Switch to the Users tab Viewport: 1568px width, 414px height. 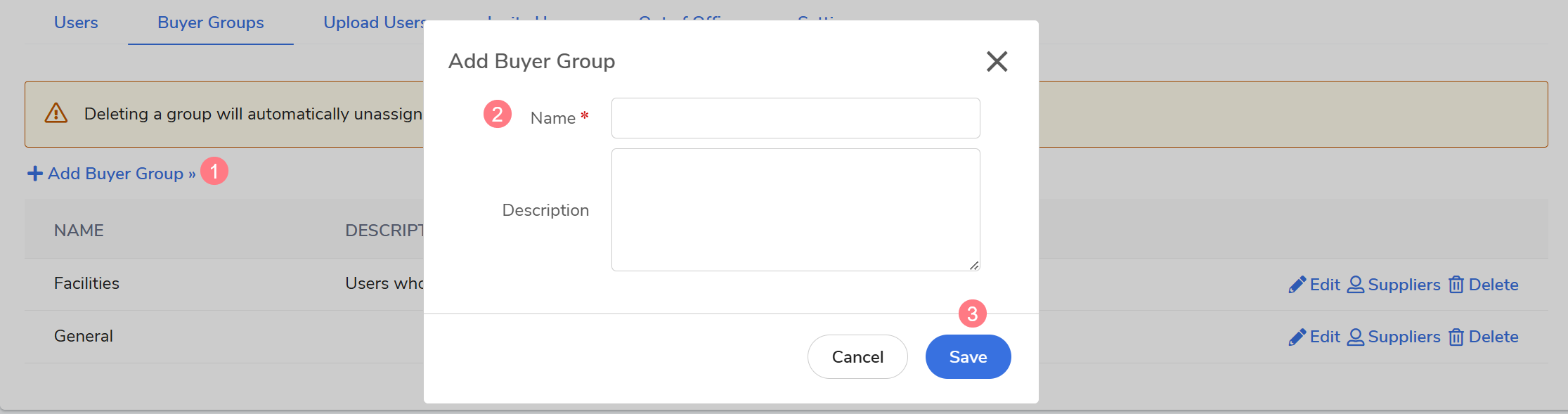76,22
